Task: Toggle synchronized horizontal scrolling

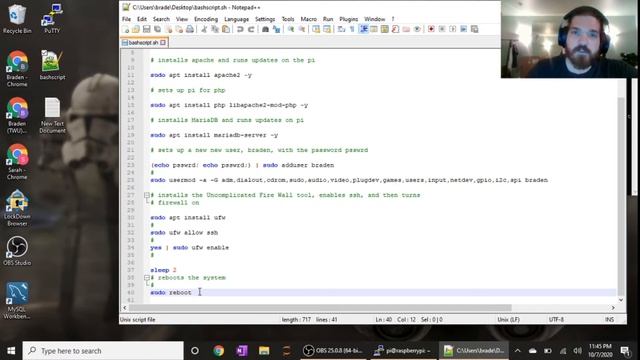Action: click(327, 29)
